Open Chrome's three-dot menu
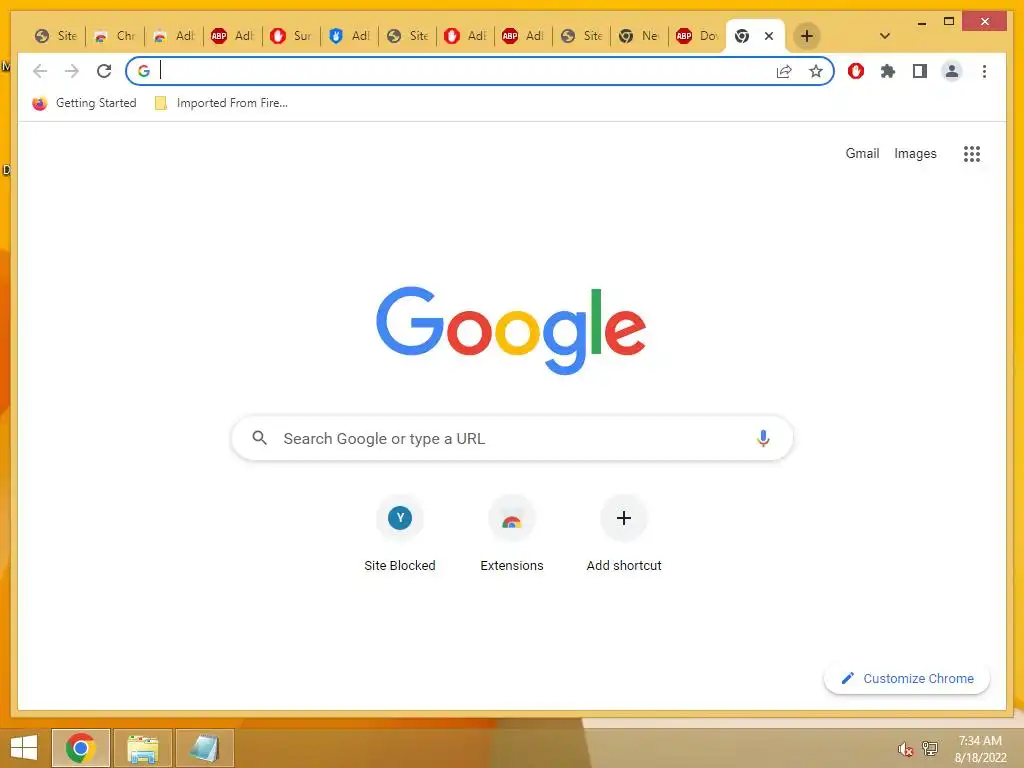 [x=984, y=71]
